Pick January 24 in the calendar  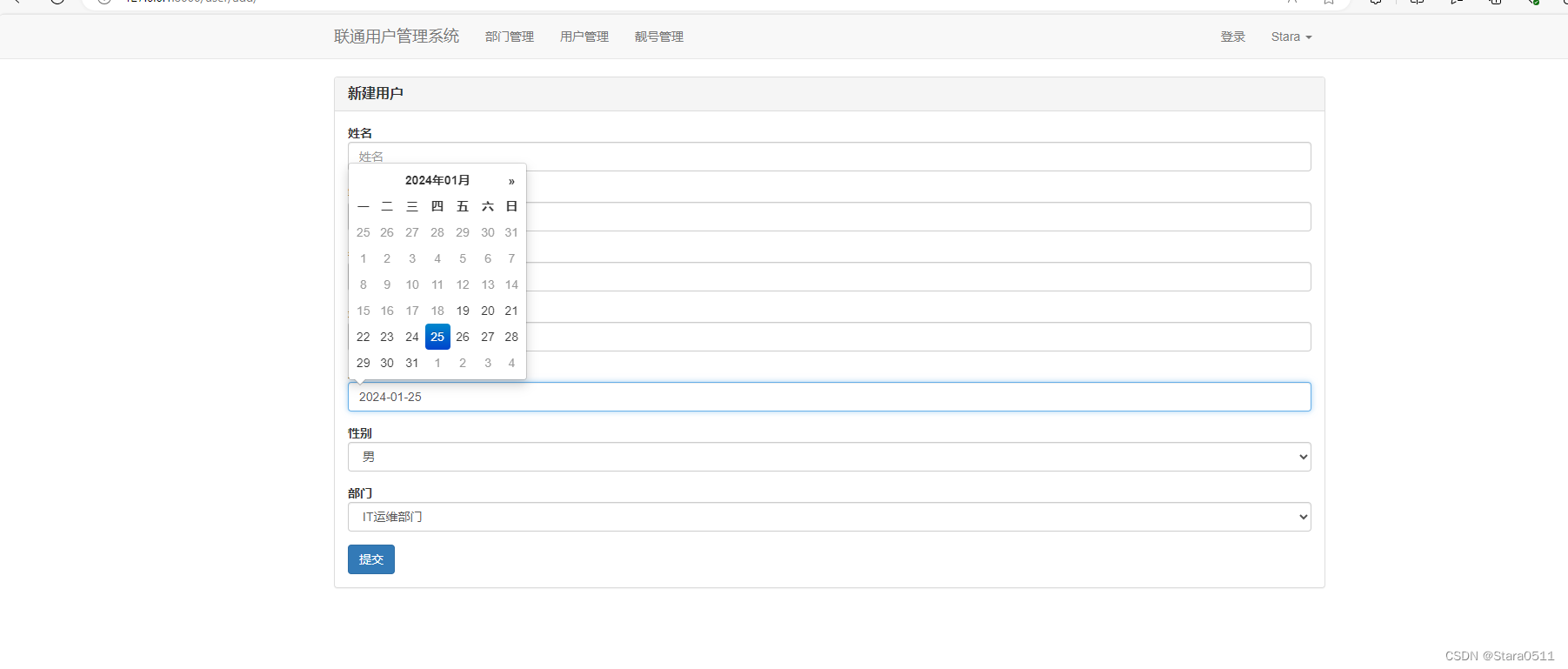point(412,337)
